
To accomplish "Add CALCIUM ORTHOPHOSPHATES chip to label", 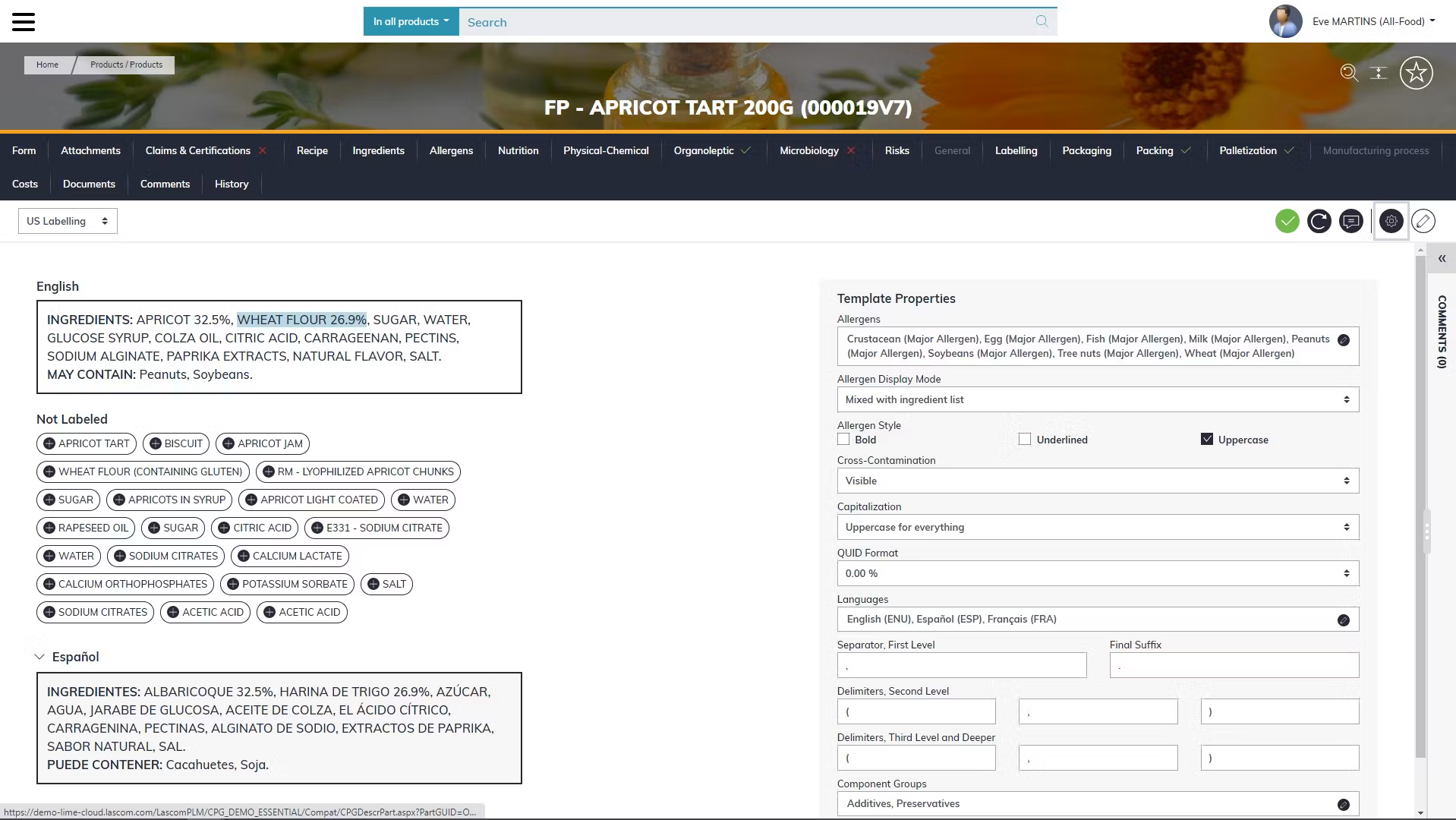I will tap(125, 584).
